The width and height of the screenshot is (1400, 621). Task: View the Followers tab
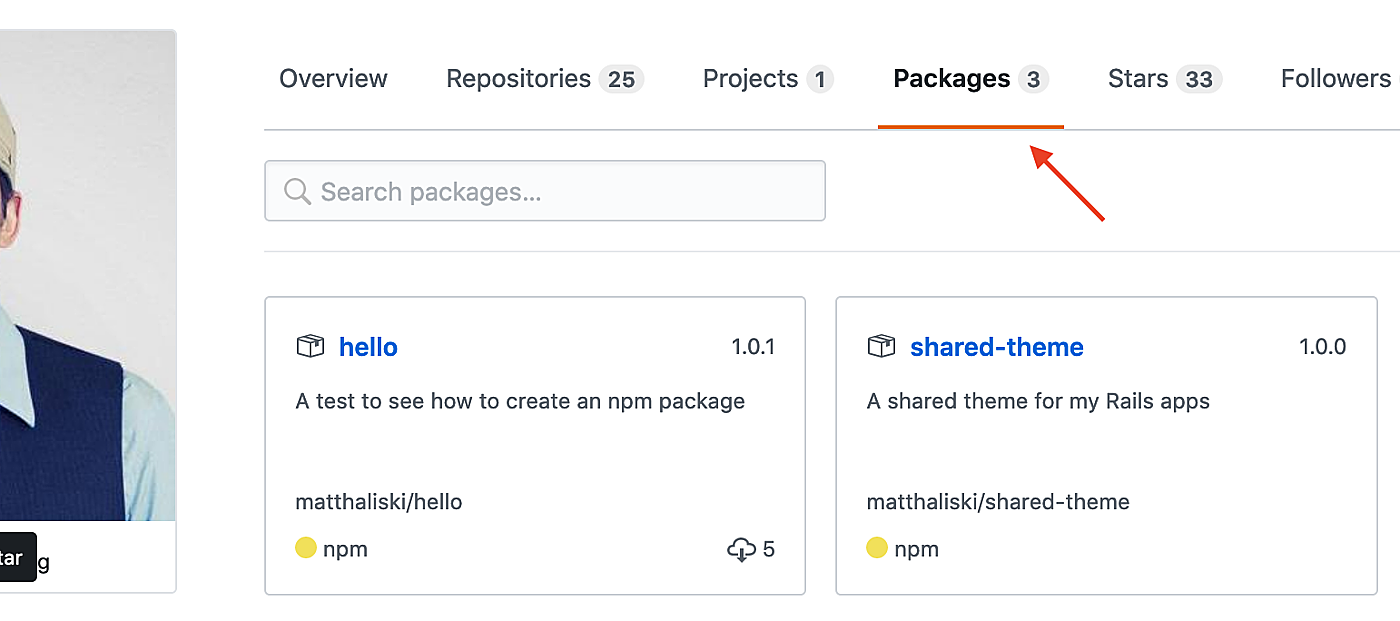coord(1335,79)
